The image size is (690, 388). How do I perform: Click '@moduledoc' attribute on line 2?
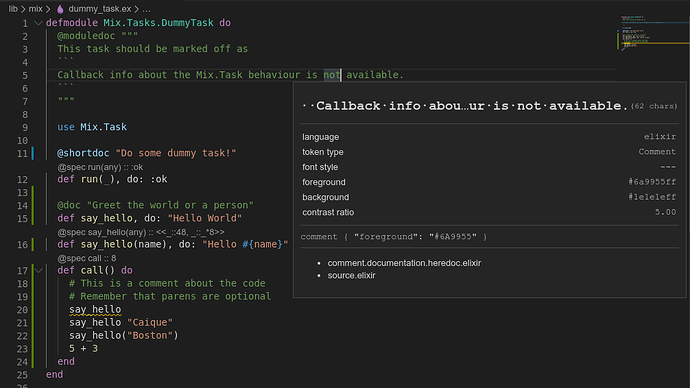(86, 36)
